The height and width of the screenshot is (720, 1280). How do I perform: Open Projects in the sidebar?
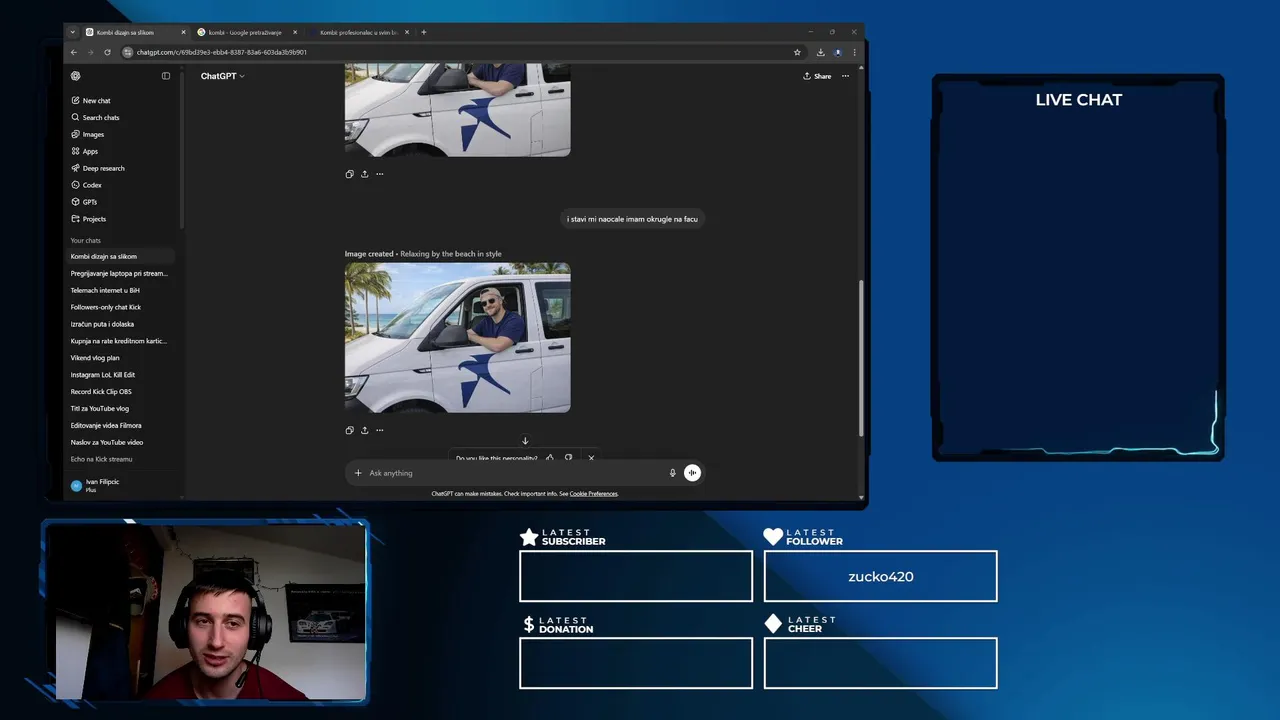point(89,219)
